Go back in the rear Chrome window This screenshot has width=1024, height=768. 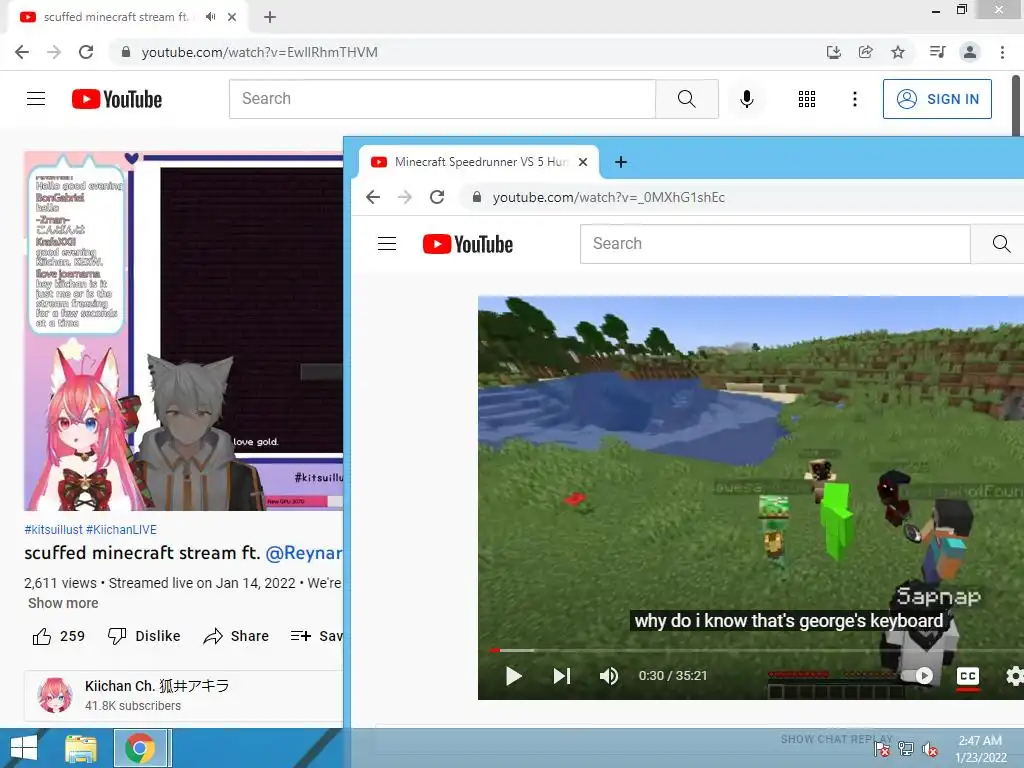point(22,52)
